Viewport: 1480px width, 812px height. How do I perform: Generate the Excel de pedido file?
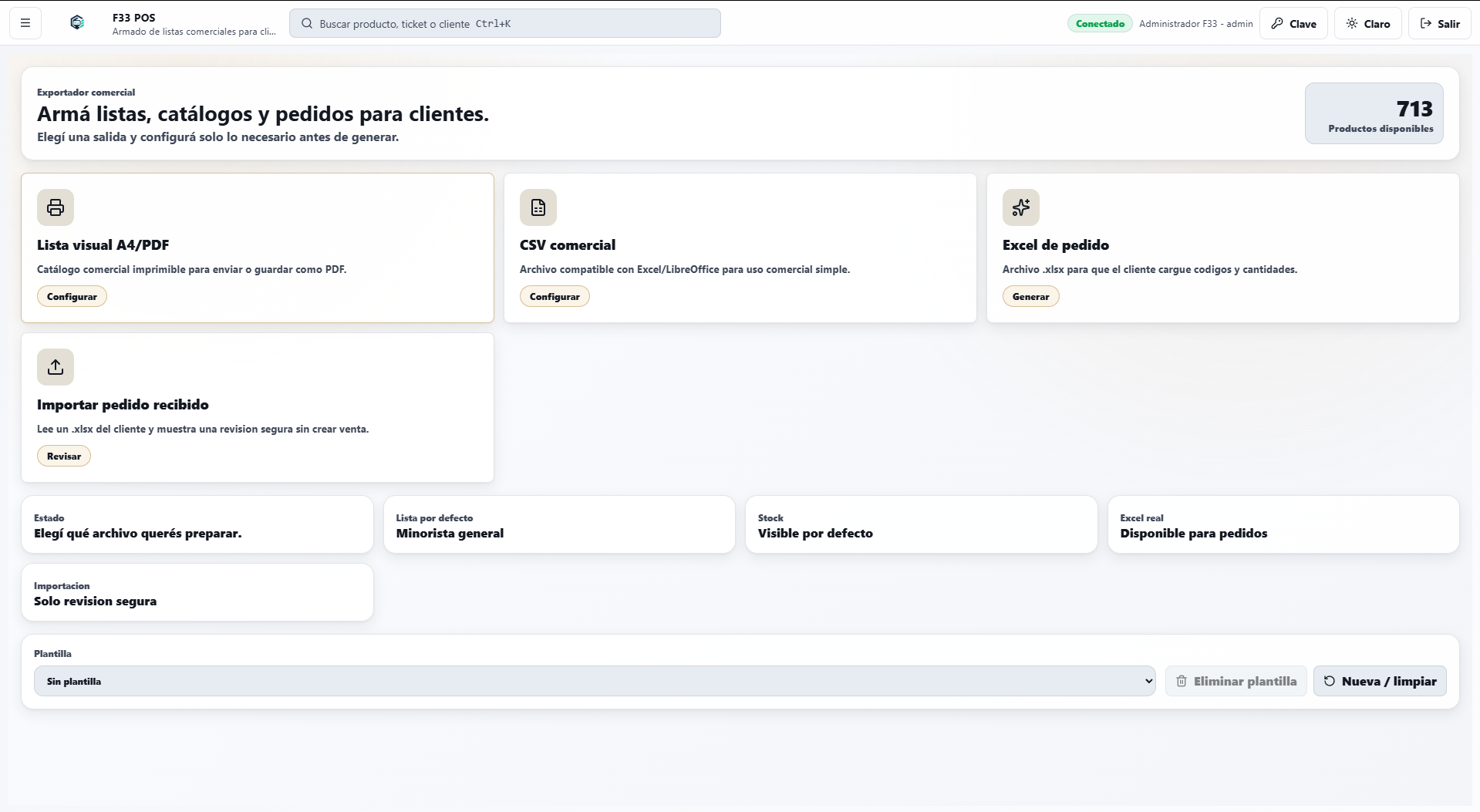(x=1030, y=297)
